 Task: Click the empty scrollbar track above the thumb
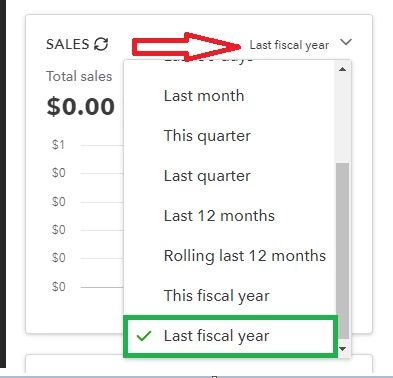point(342,118)
